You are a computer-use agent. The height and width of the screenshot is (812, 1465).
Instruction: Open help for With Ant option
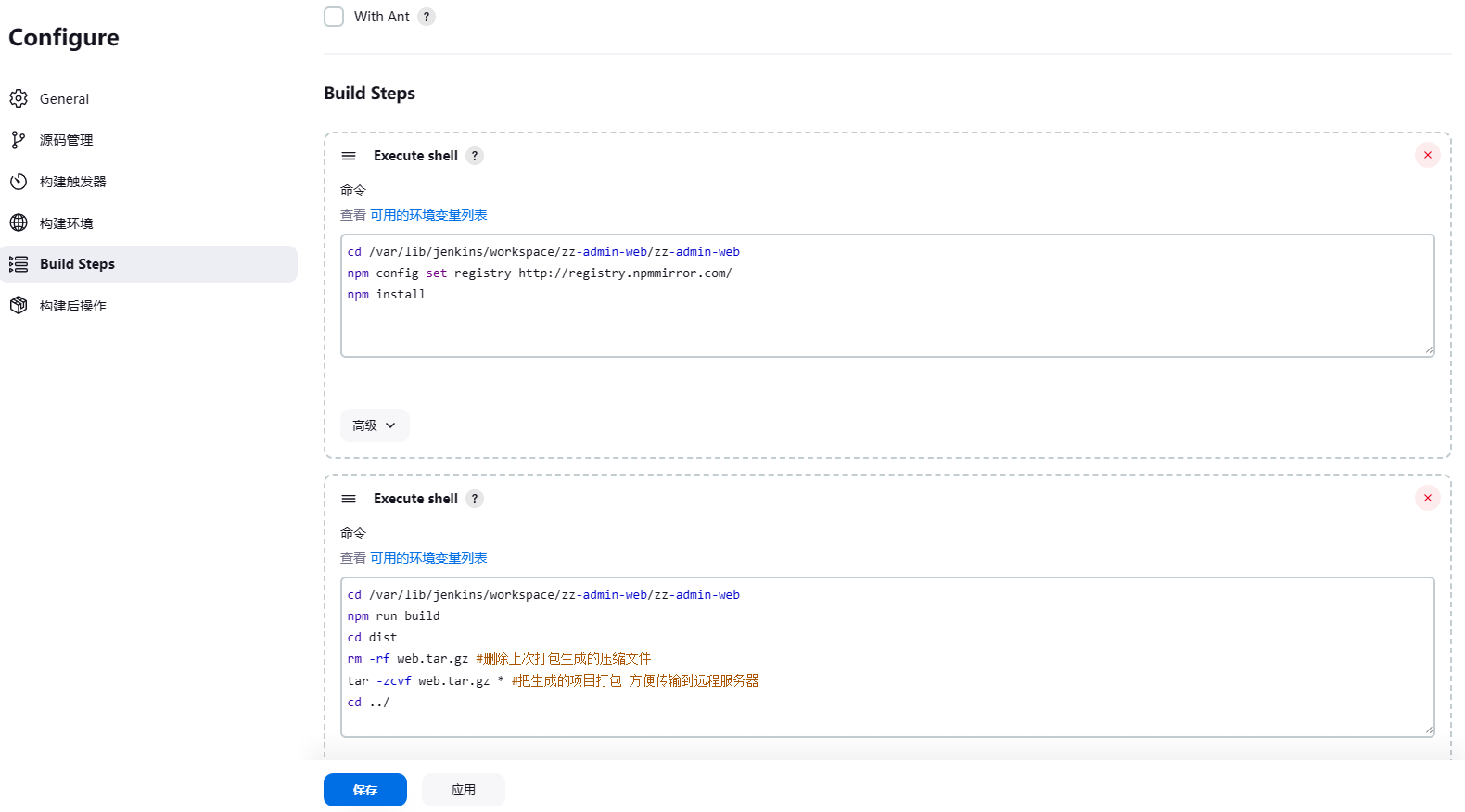coord(427,17)
